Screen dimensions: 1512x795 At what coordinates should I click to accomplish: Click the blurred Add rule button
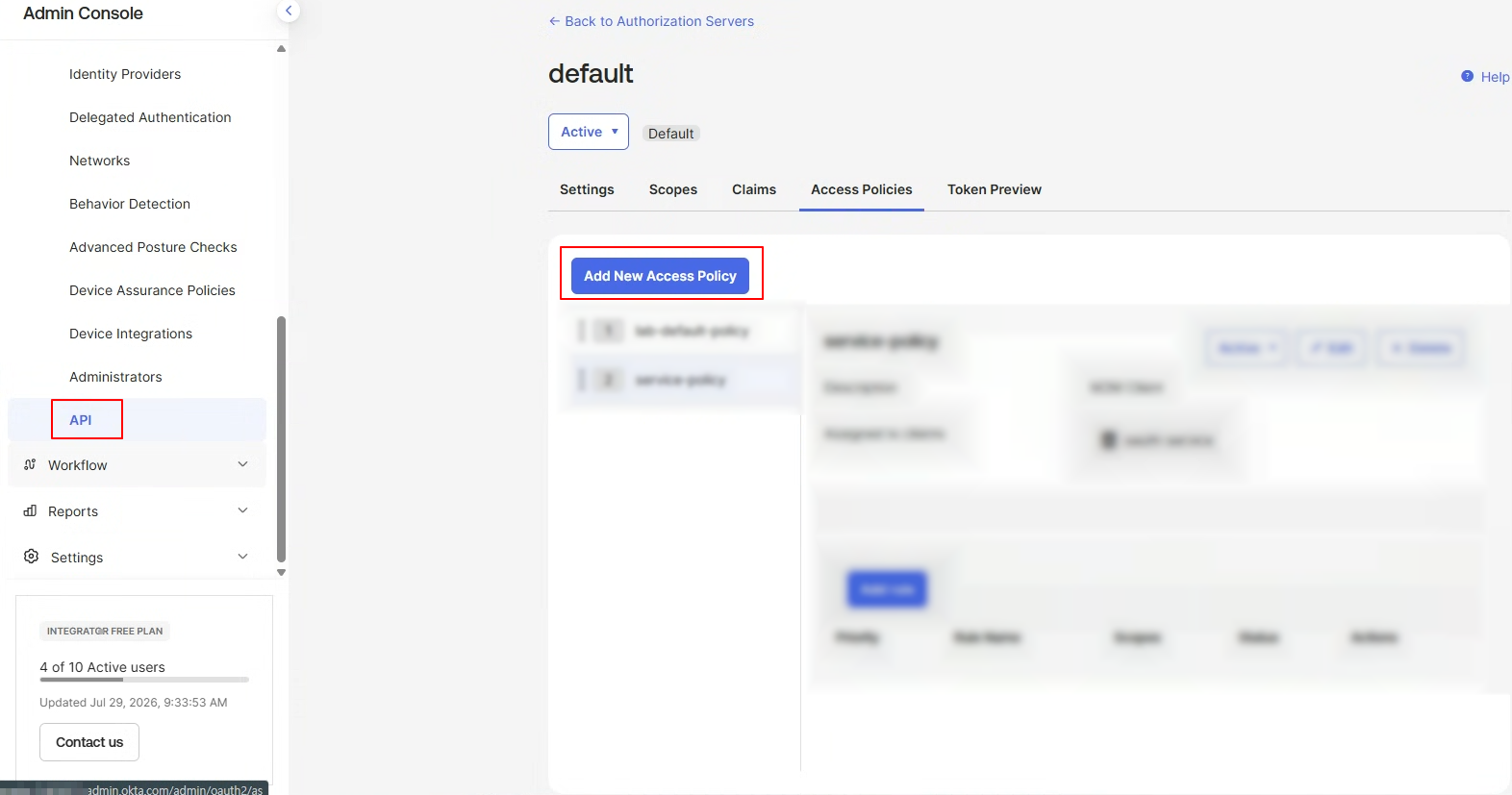click(887, 589)
